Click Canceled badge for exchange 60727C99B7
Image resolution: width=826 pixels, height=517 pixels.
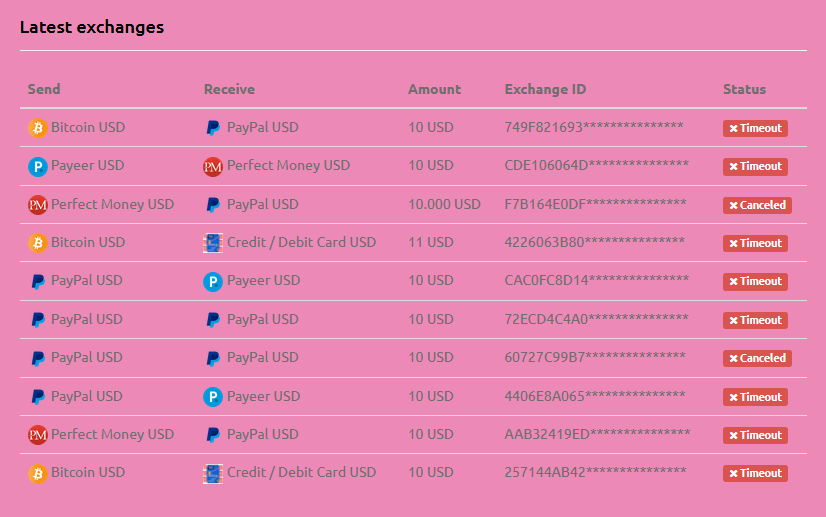click(757, 358)
